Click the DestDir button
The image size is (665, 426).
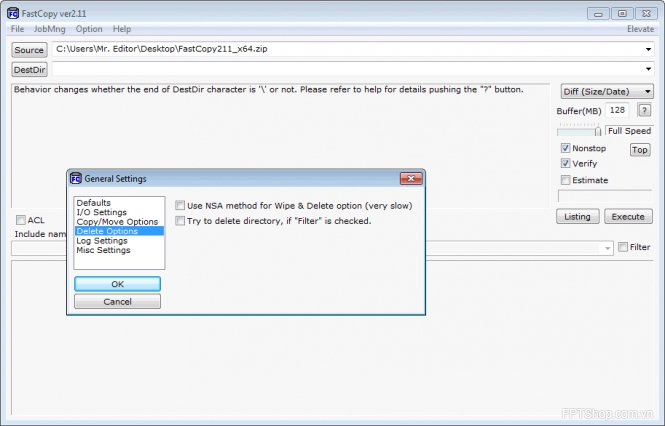click(29, 70)
